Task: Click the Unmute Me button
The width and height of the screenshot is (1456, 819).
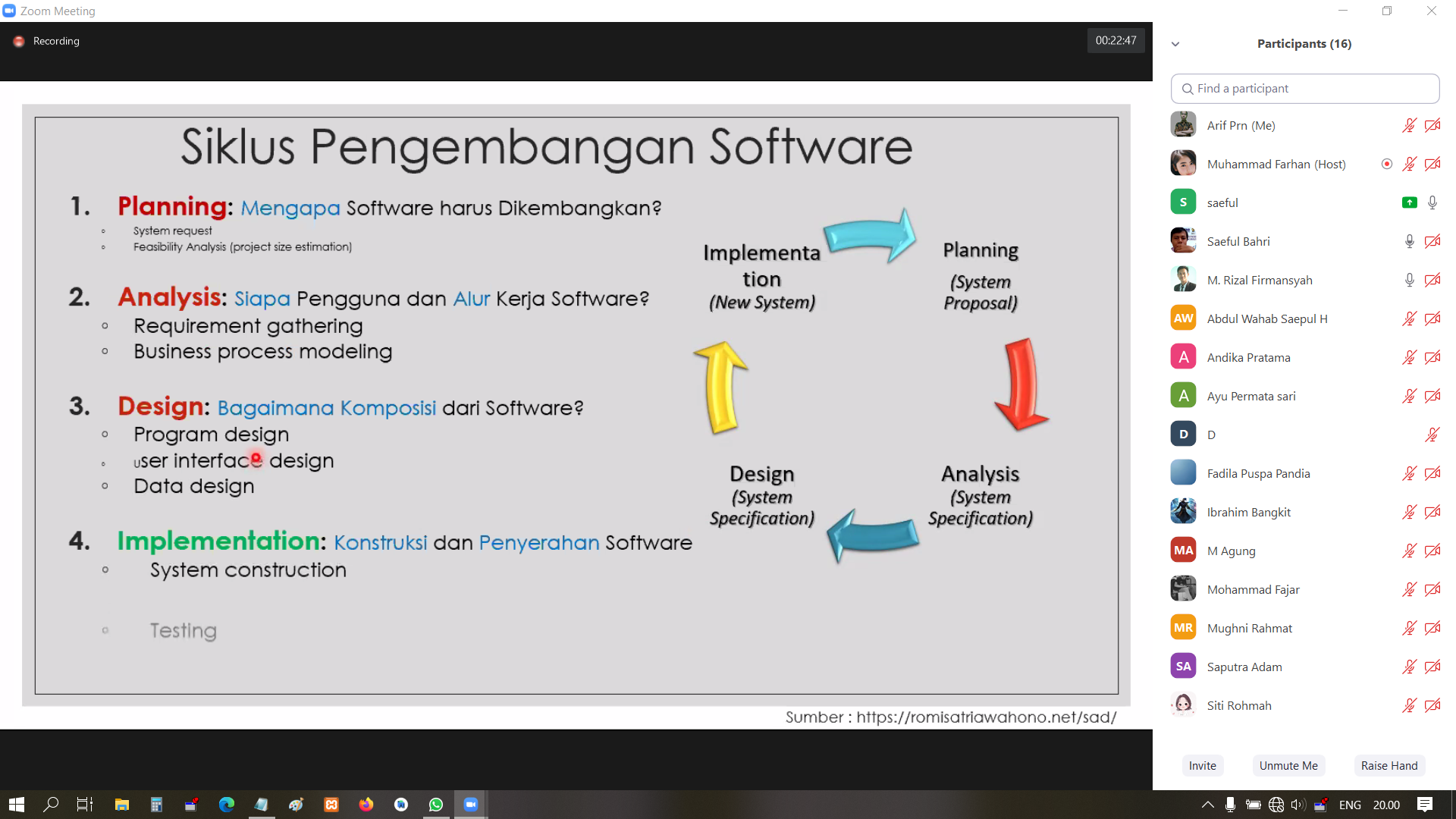Action: [x=1288, y=766]
